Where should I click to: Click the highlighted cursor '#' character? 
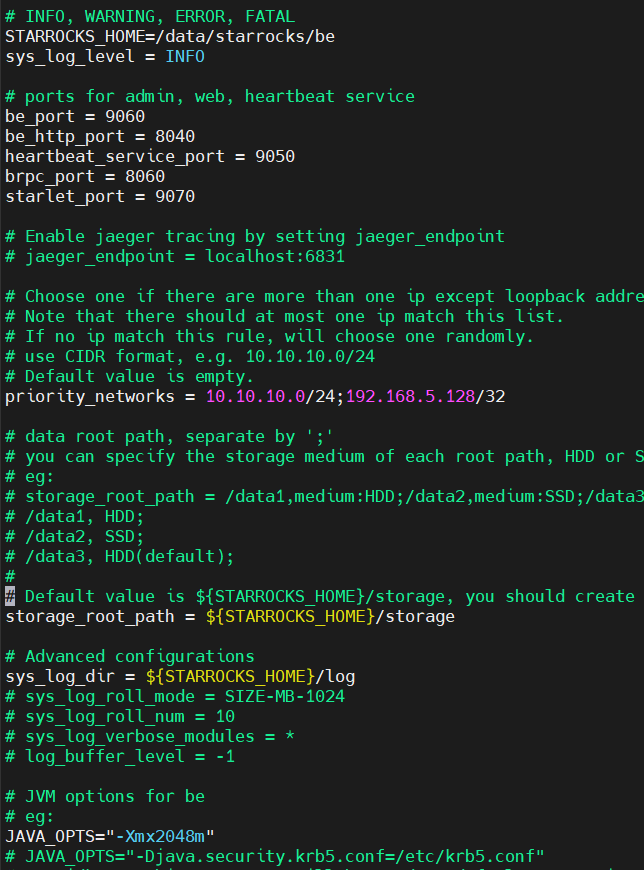point(10,596)
